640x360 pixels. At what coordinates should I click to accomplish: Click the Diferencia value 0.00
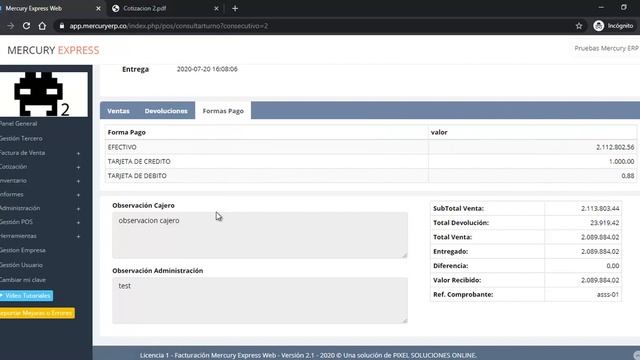click(613, 266)
